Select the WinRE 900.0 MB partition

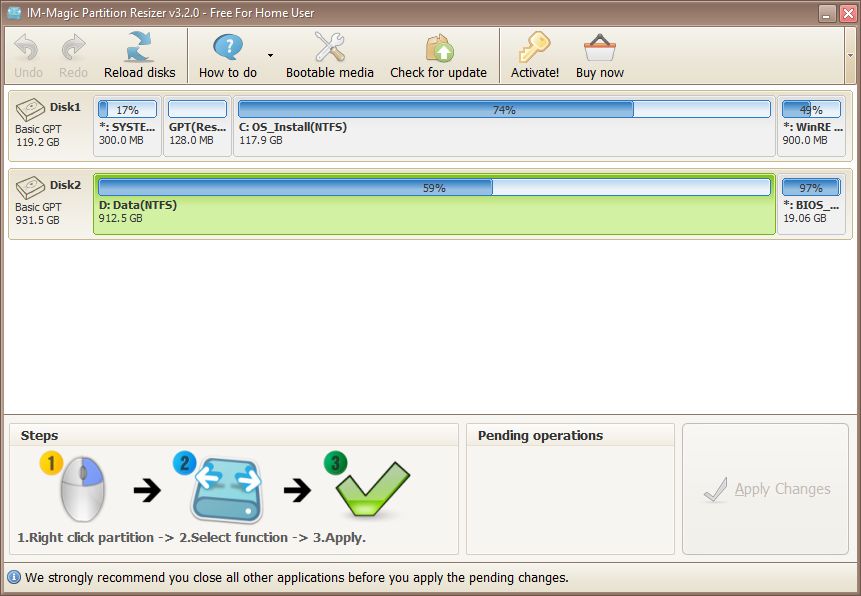pos(811,124)
